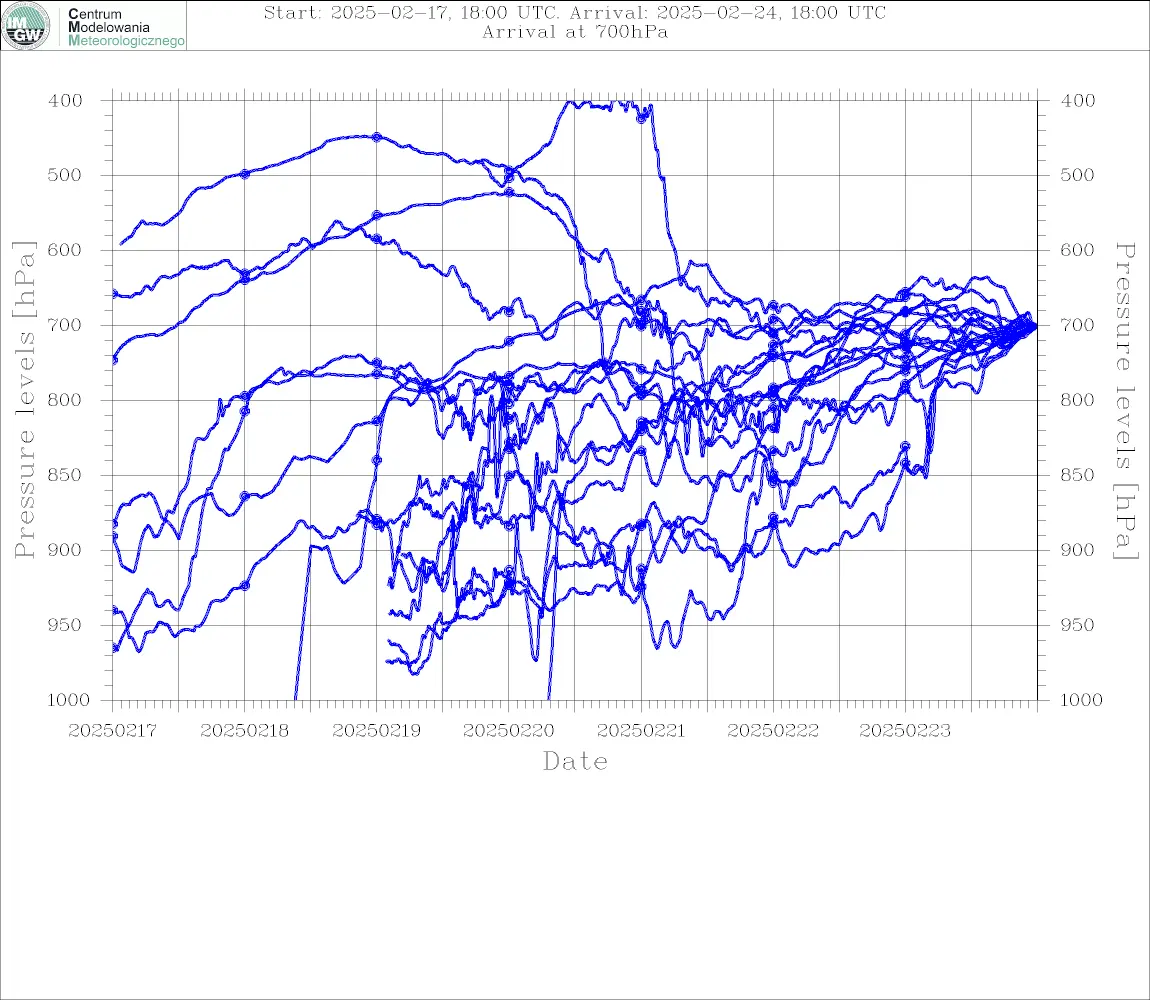
Task: Click right axis label 1000
Action: [x=1082, y=700]
